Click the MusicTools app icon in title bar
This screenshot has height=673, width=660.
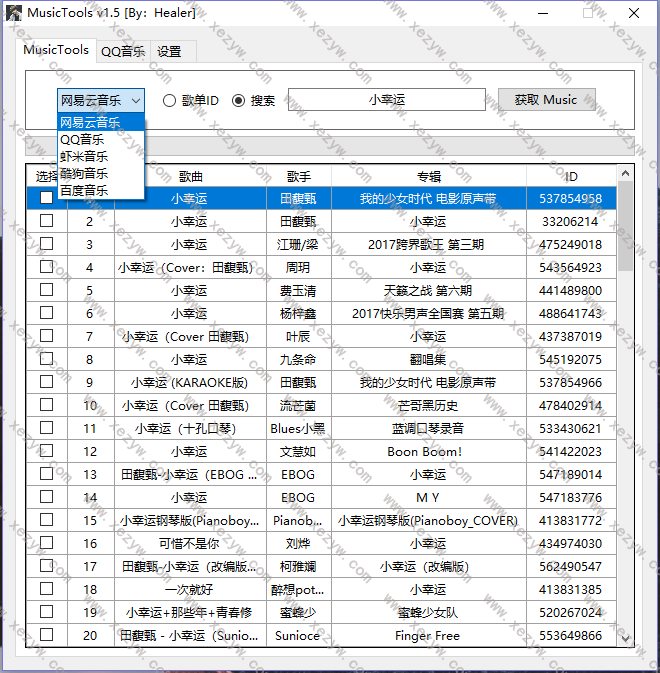pyautogui.click(x=12, y=13)
